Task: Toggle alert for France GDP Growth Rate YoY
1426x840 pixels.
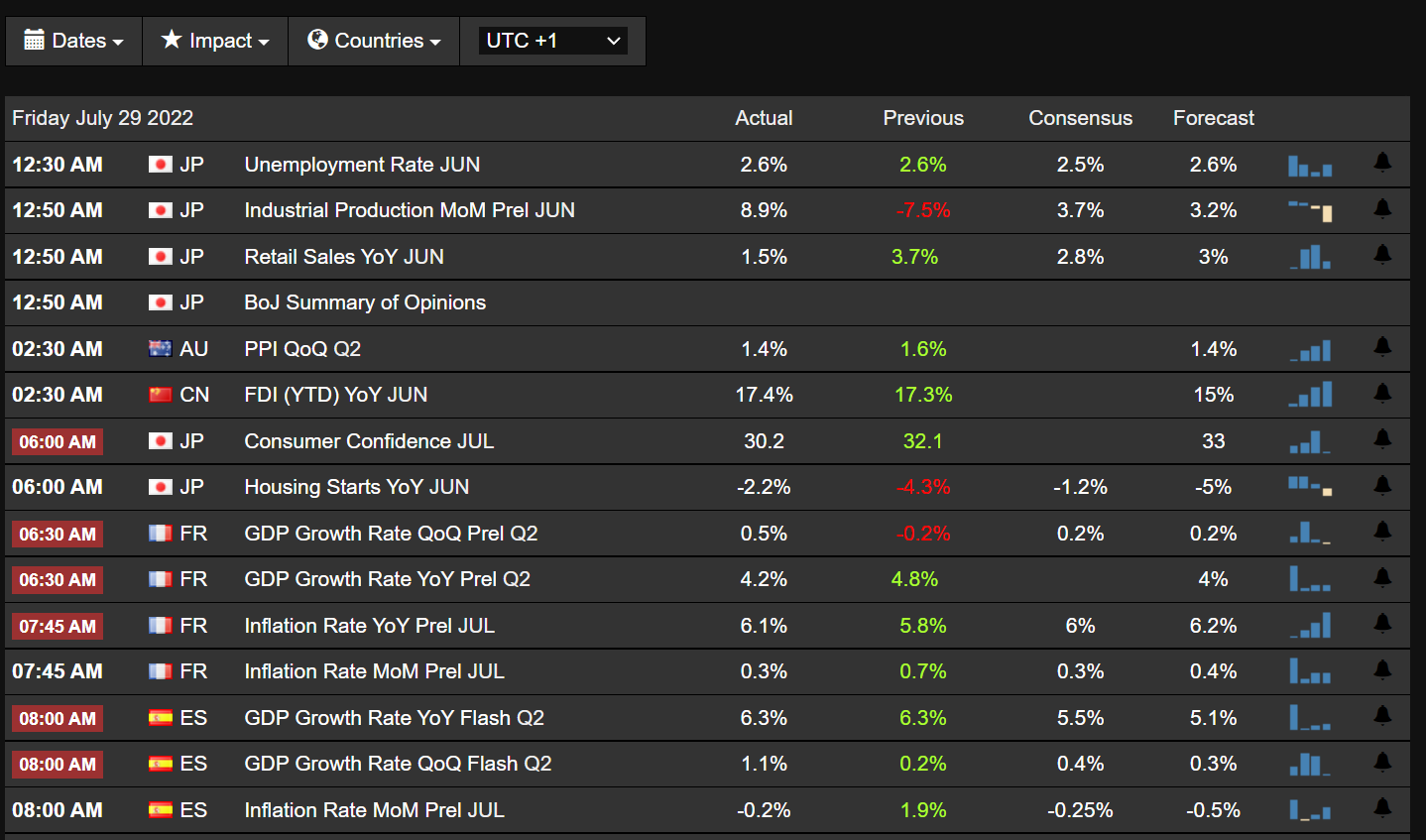Action: pos(1382,578)
